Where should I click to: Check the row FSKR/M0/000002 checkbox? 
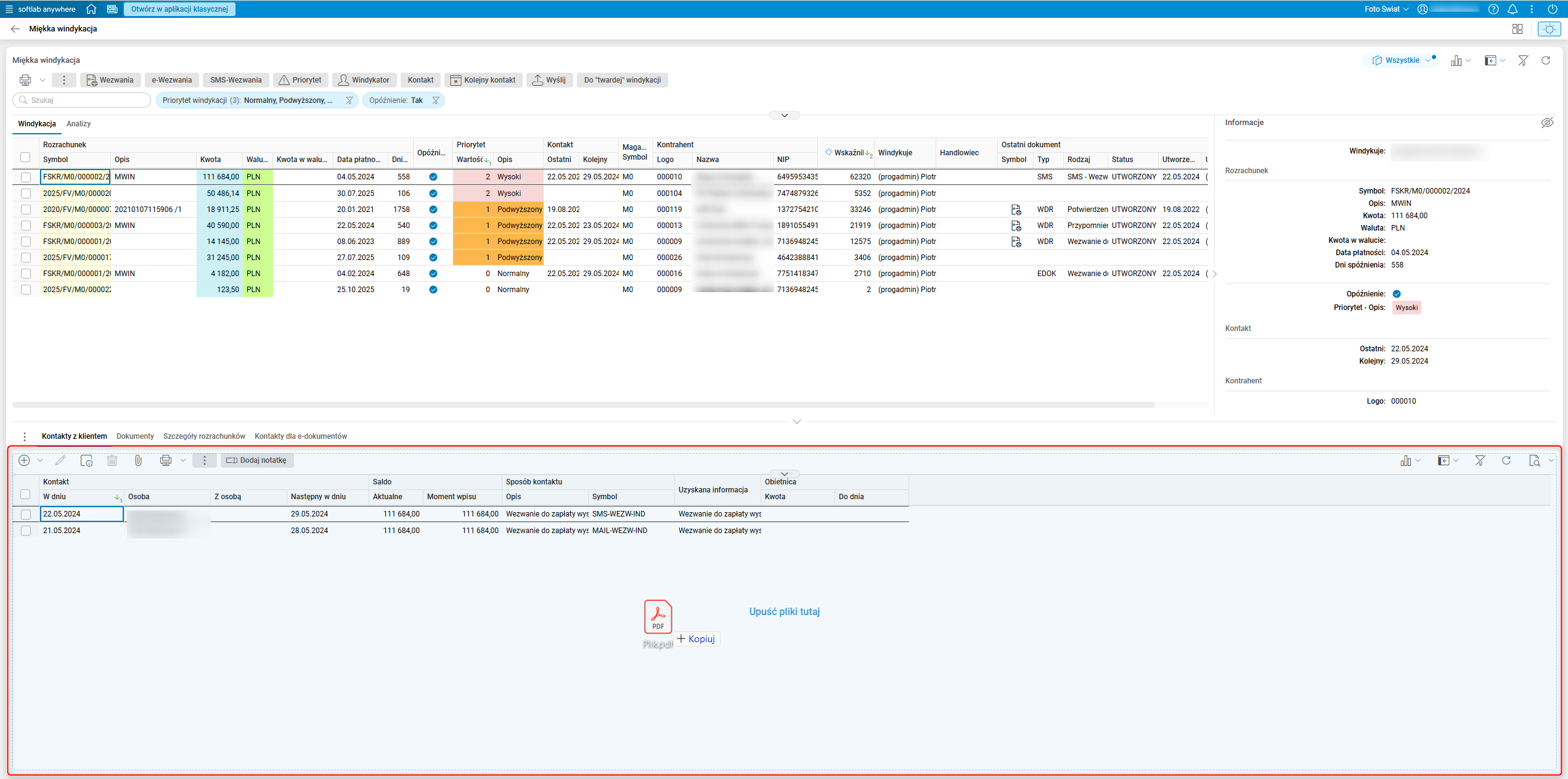[26, 177]
